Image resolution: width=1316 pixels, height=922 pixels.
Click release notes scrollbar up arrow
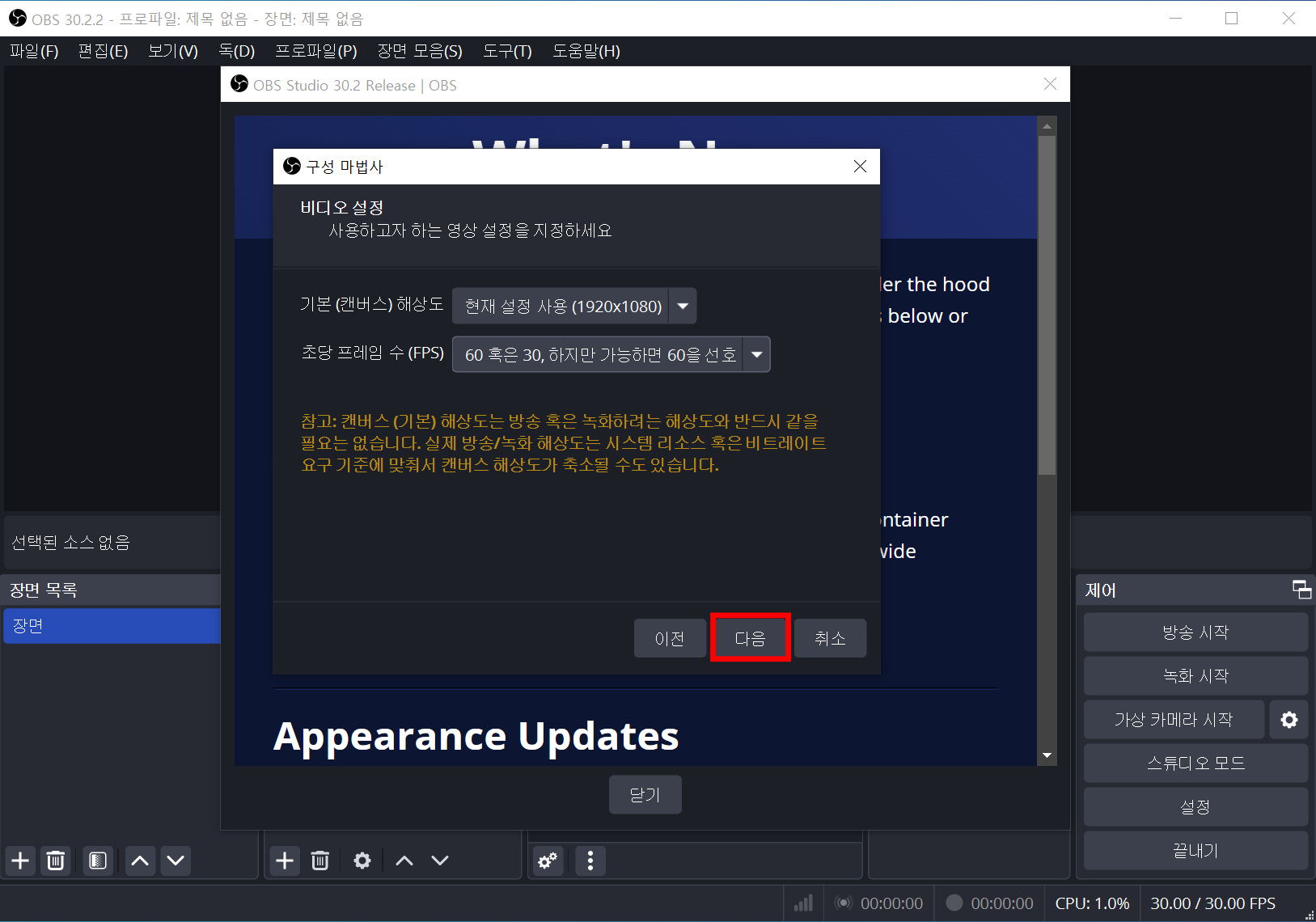click(x=1047, y=126)
